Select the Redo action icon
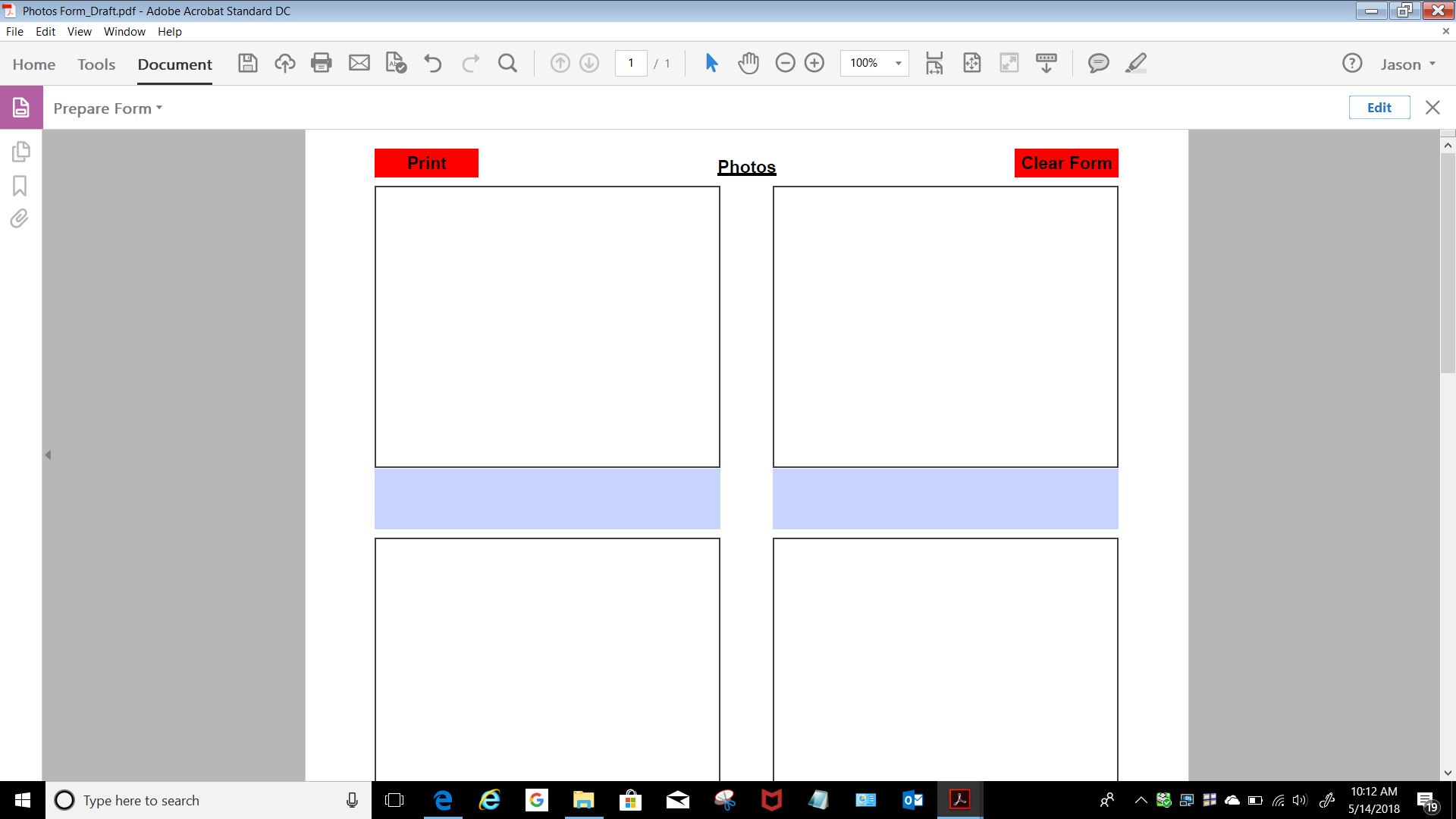The image size is (1456, 819). (470, 63)
